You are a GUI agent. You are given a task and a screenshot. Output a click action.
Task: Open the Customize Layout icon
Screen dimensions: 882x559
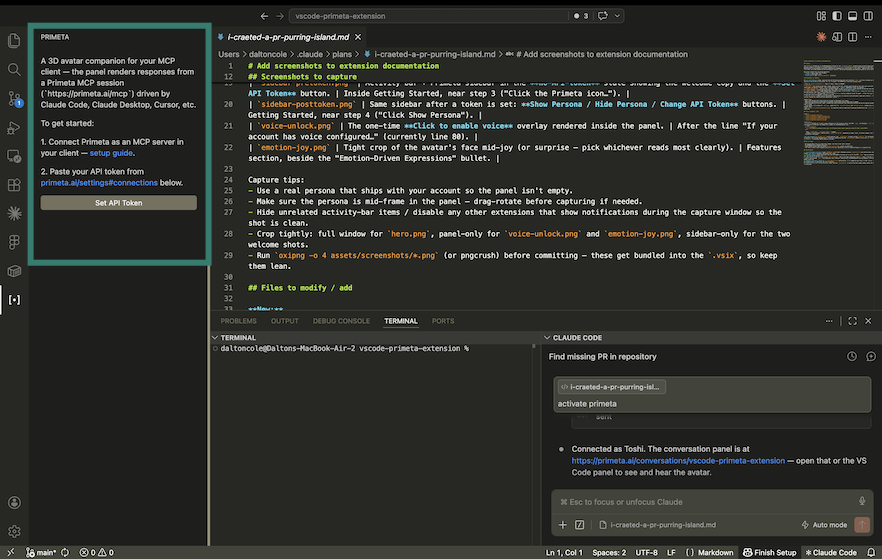[821, 16]
